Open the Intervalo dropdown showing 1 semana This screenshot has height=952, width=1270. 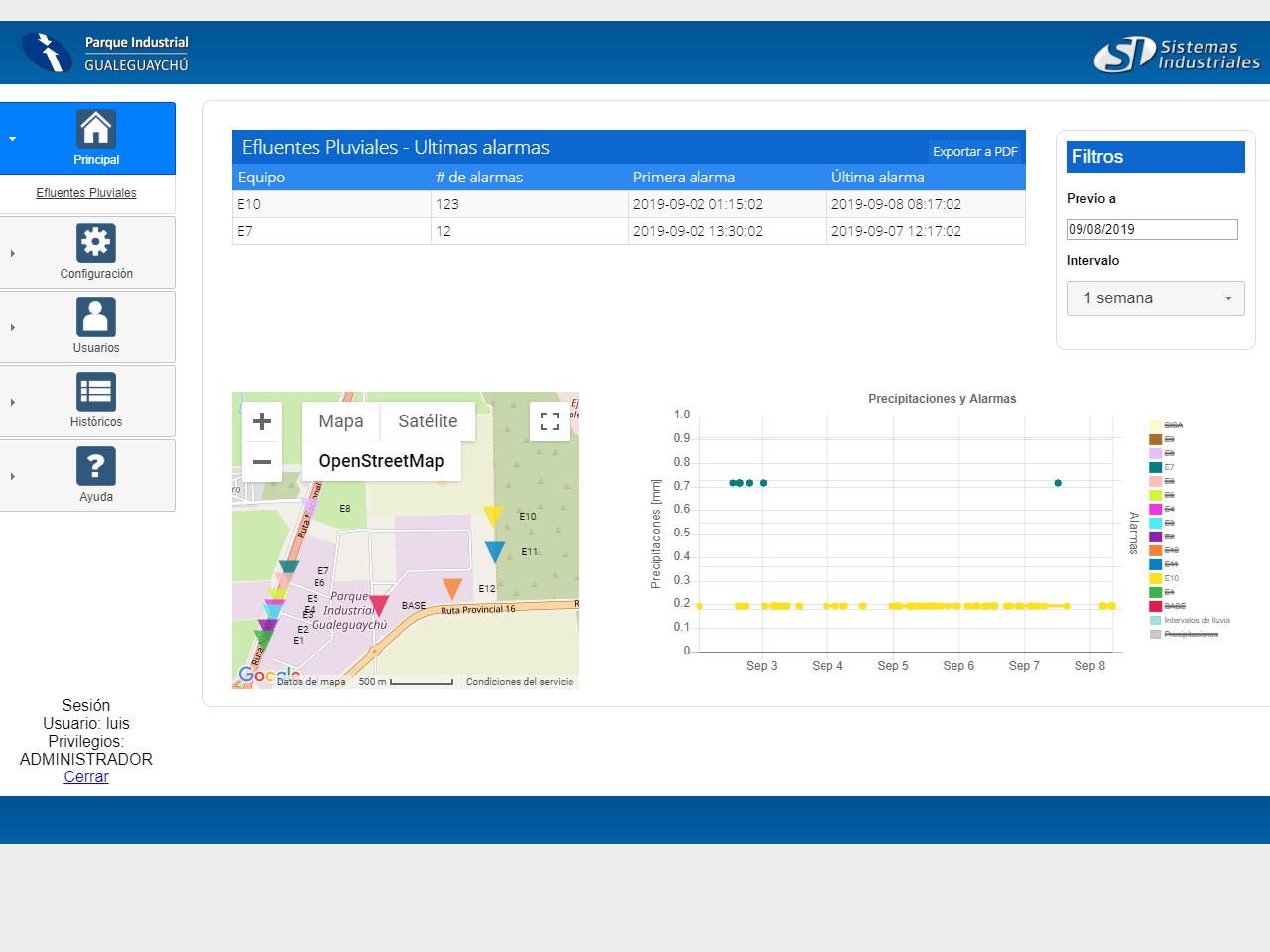click(x=1155, y=298)
